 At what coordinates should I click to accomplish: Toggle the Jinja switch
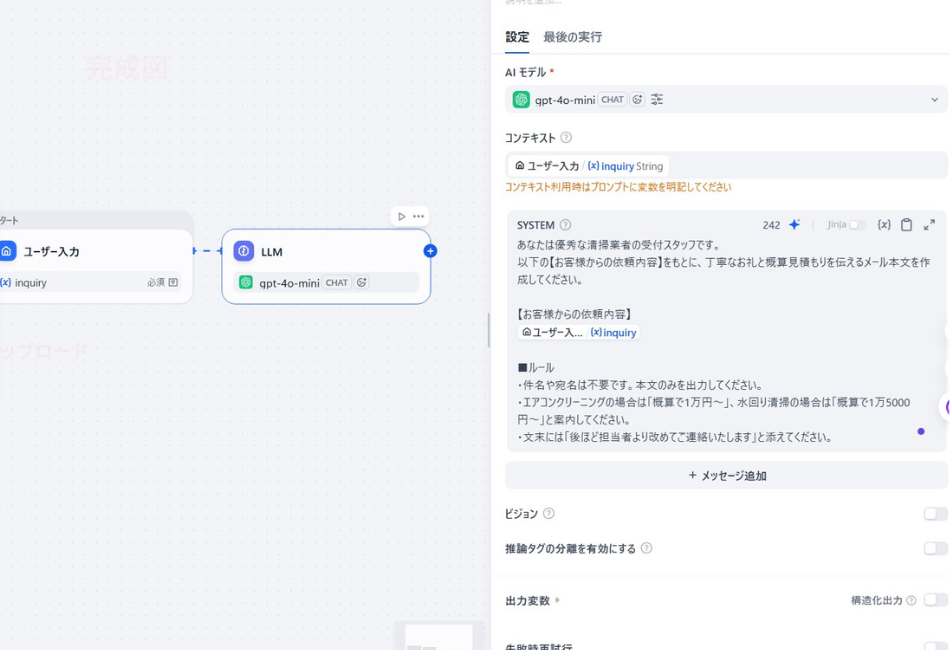click(x=856, y=225)
